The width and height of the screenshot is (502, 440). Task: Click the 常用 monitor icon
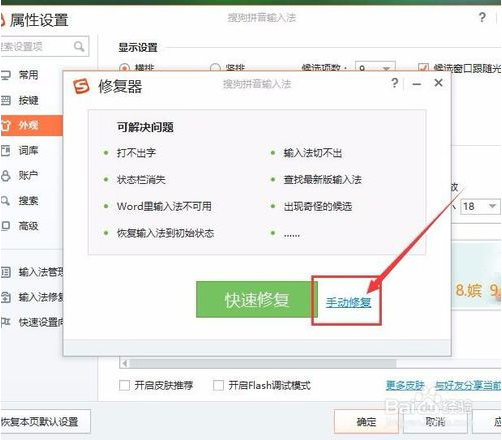click(x=6, y=75)
